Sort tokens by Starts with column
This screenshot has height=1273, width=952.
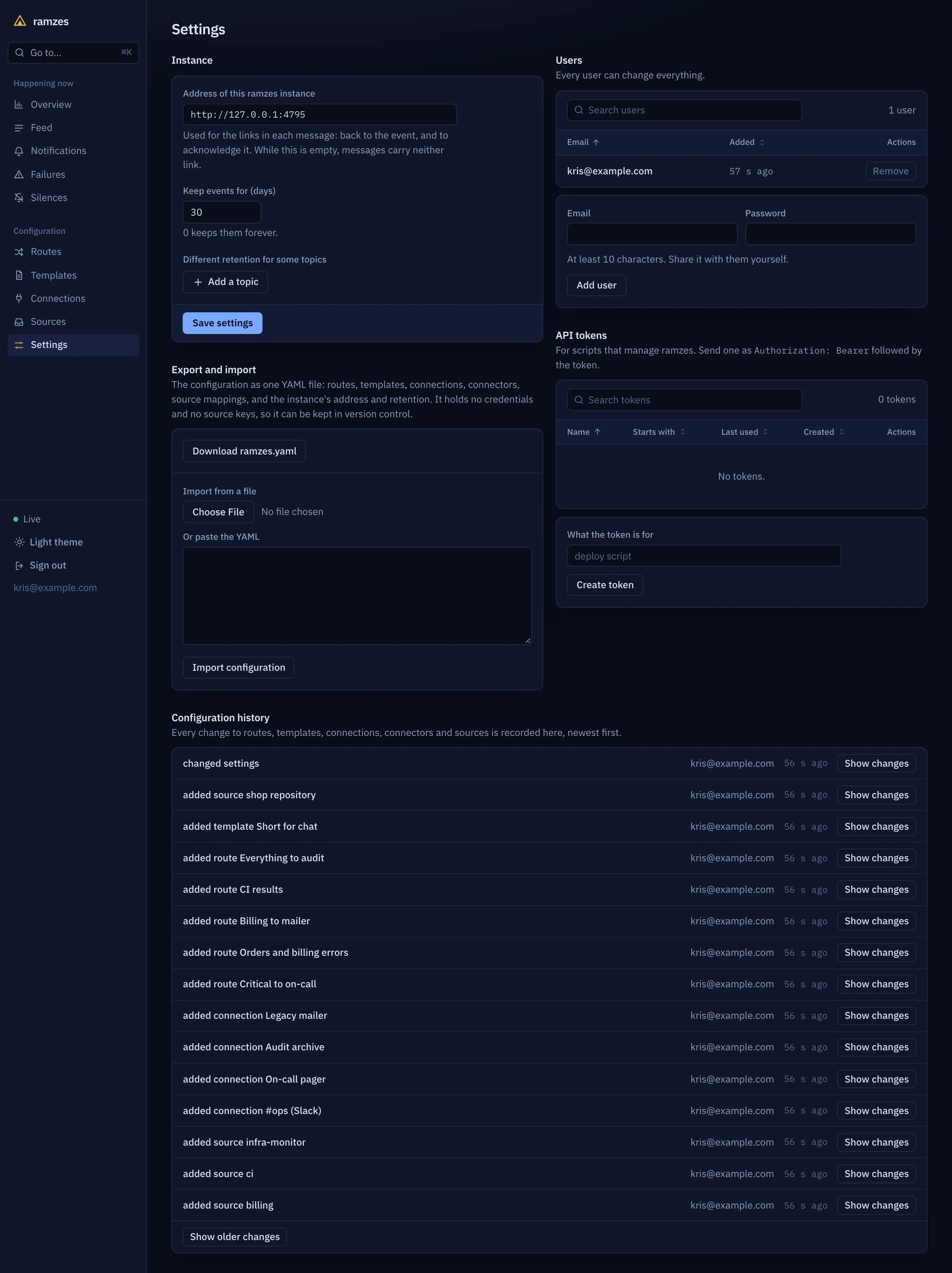tap(659, 432)
